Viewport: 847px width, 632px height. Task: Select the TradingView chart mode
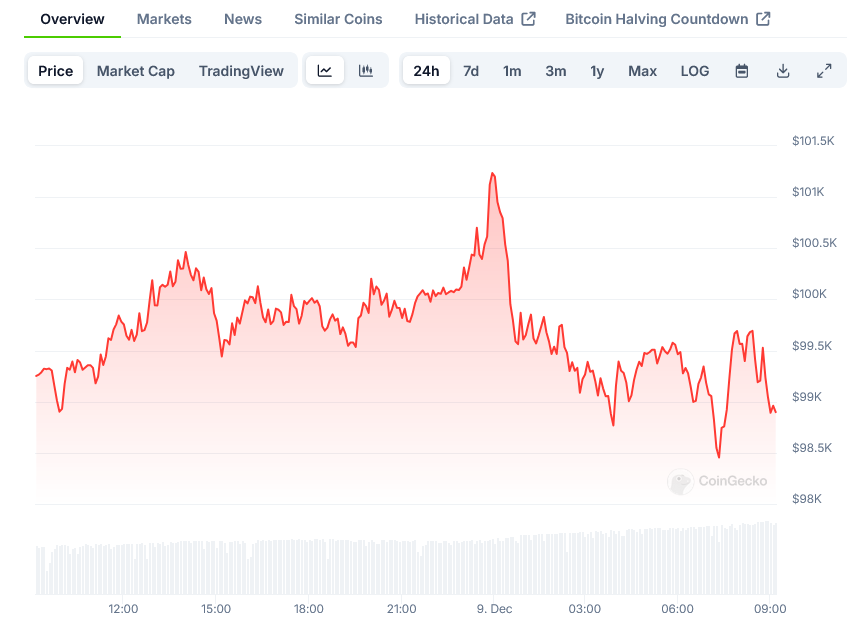tap(241, 71)
